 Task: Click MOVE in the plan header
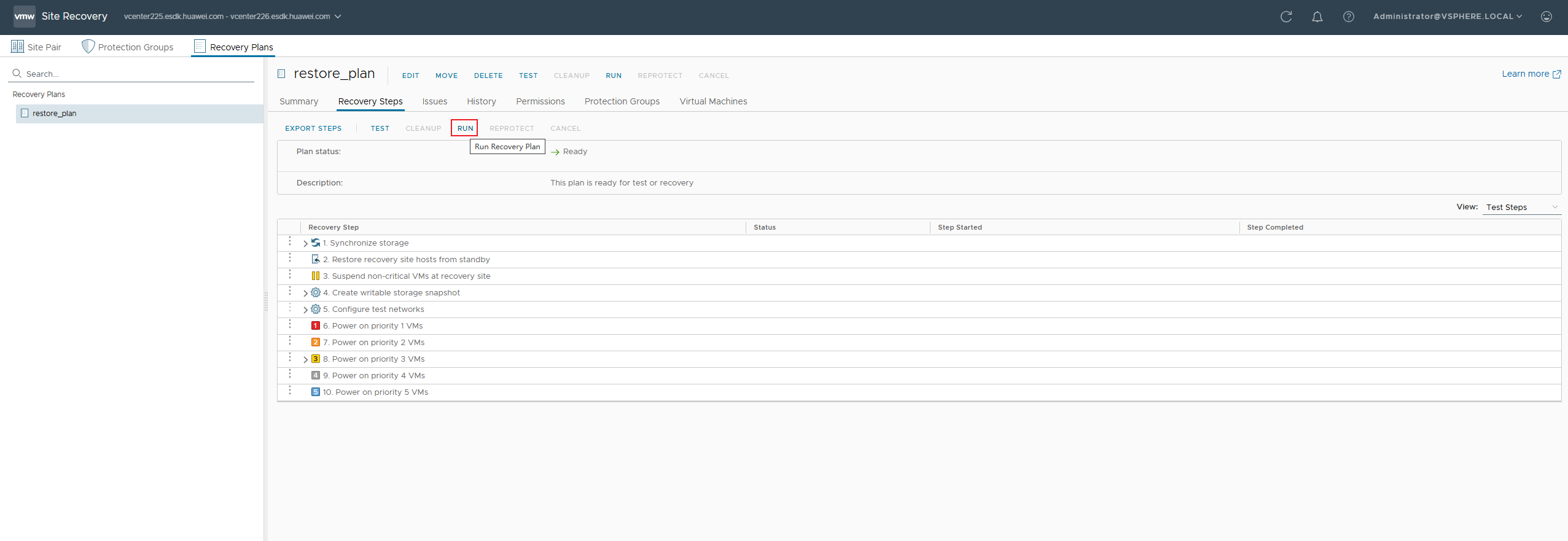click(x=447, y=76)
